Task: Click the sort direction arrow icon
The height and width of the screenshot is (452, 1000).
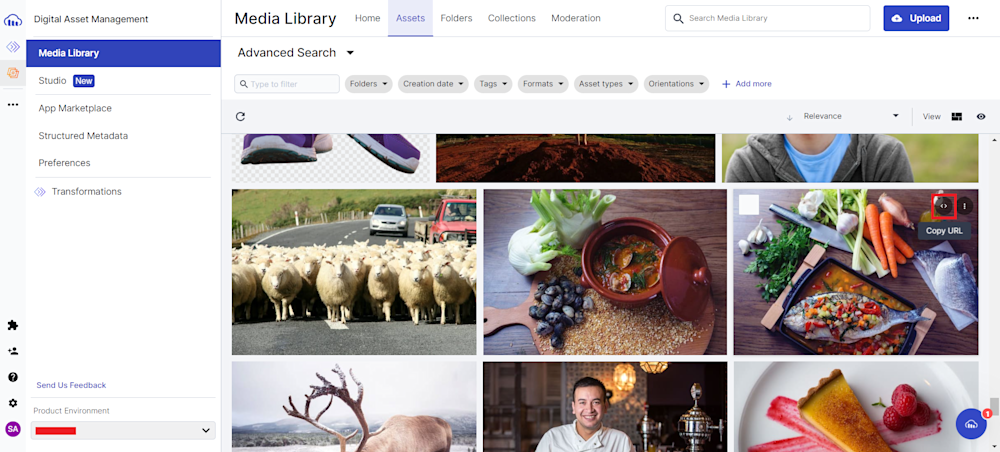Action: [789, 117]
